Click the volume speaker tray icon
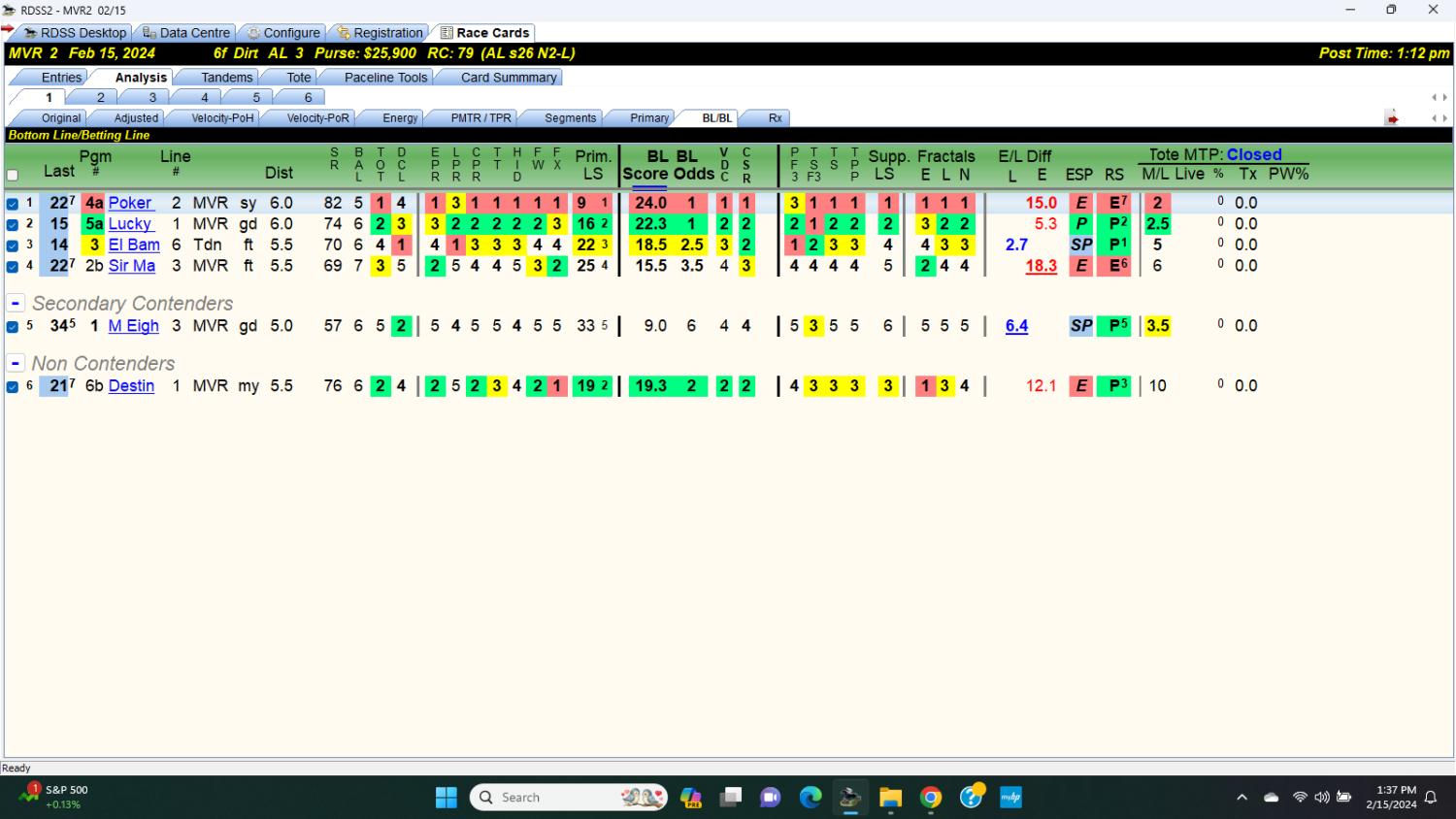The height and width of the screenshot is (819, 1456). (x=1322, y=798)
